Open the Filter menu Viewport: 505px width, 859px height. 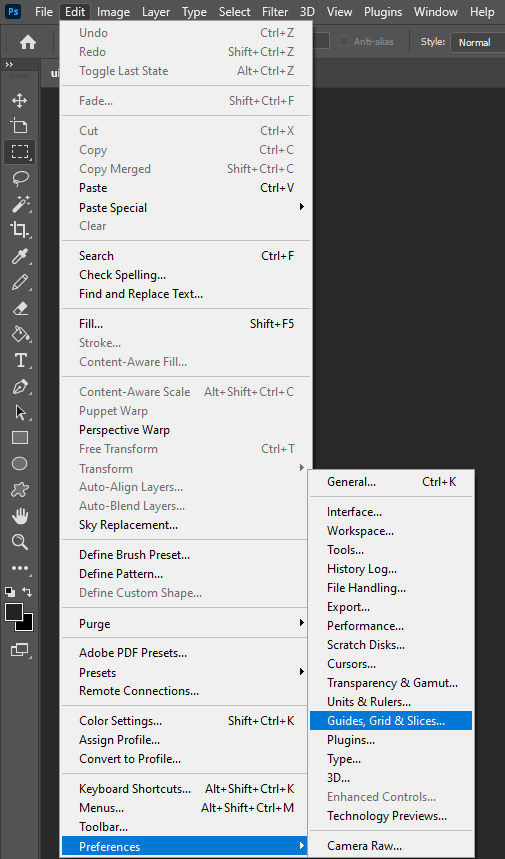tap(275, 12)
